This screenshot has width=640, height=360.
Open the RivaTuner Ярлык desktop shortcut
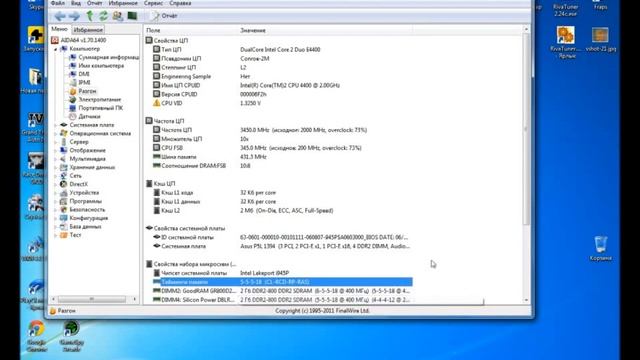(x=565, y=42)
